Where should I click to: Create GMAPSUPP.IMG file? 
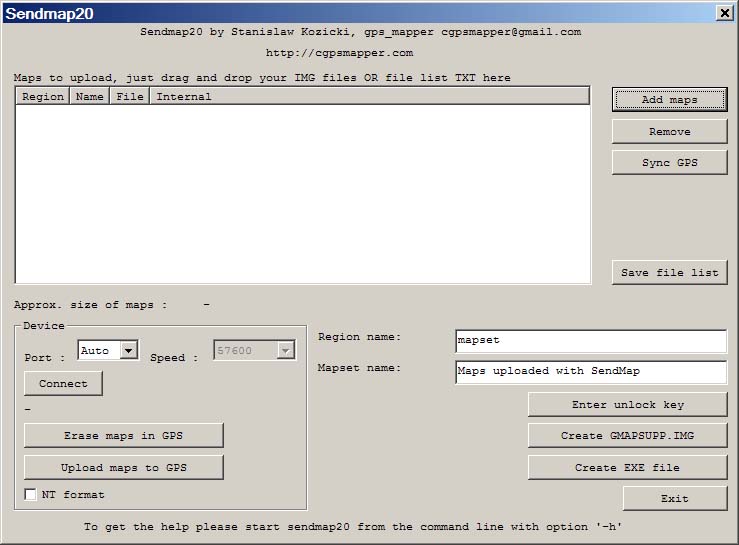click(x=627, y=436)
